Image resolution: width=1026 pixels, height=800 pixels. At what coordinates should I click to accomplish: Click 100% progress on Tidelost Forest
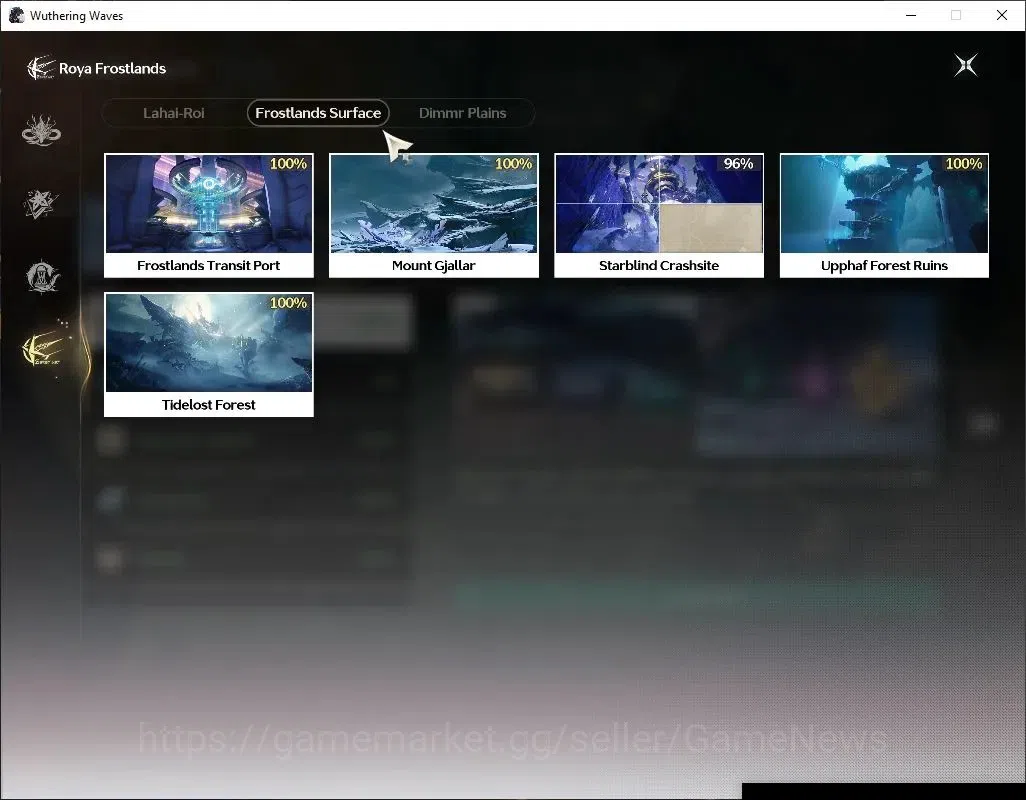288,303
